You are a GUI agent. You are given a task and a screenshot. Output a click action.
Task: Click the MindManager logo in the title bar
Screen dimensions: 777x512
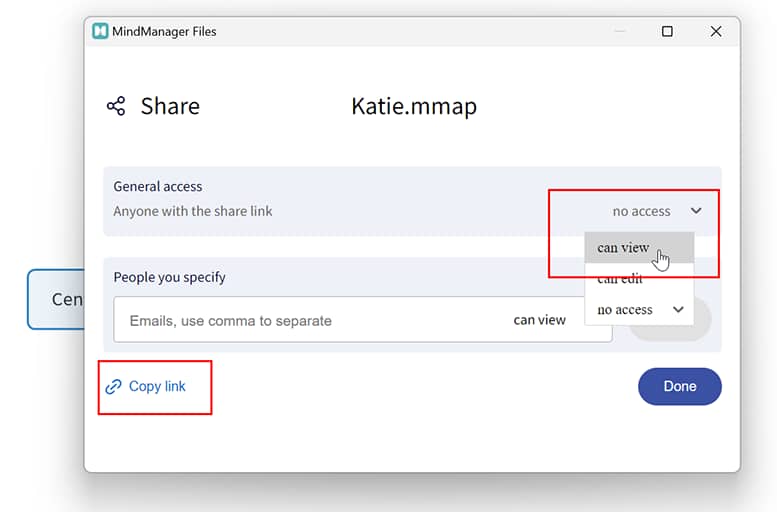100,31
